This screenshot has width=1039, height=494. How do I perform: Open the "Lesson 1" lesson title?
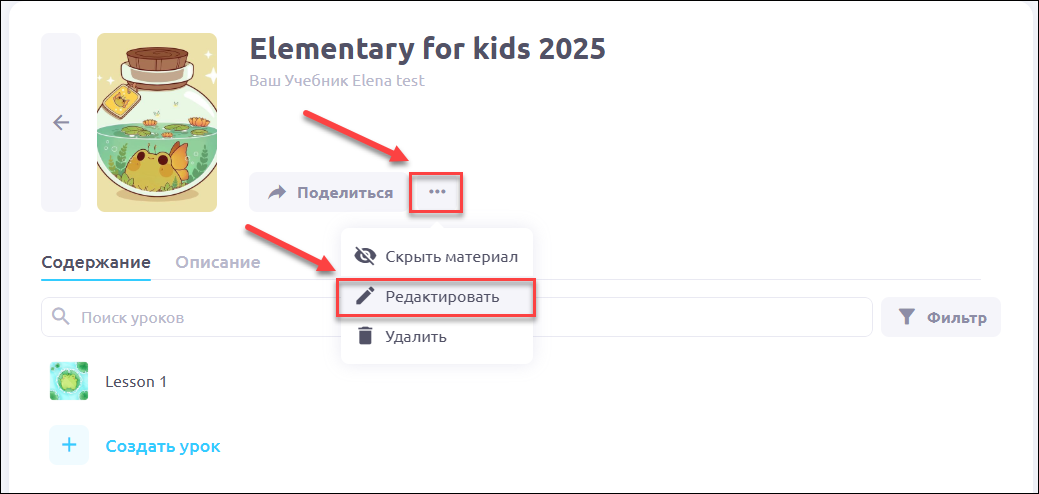[x=136, y=381]
